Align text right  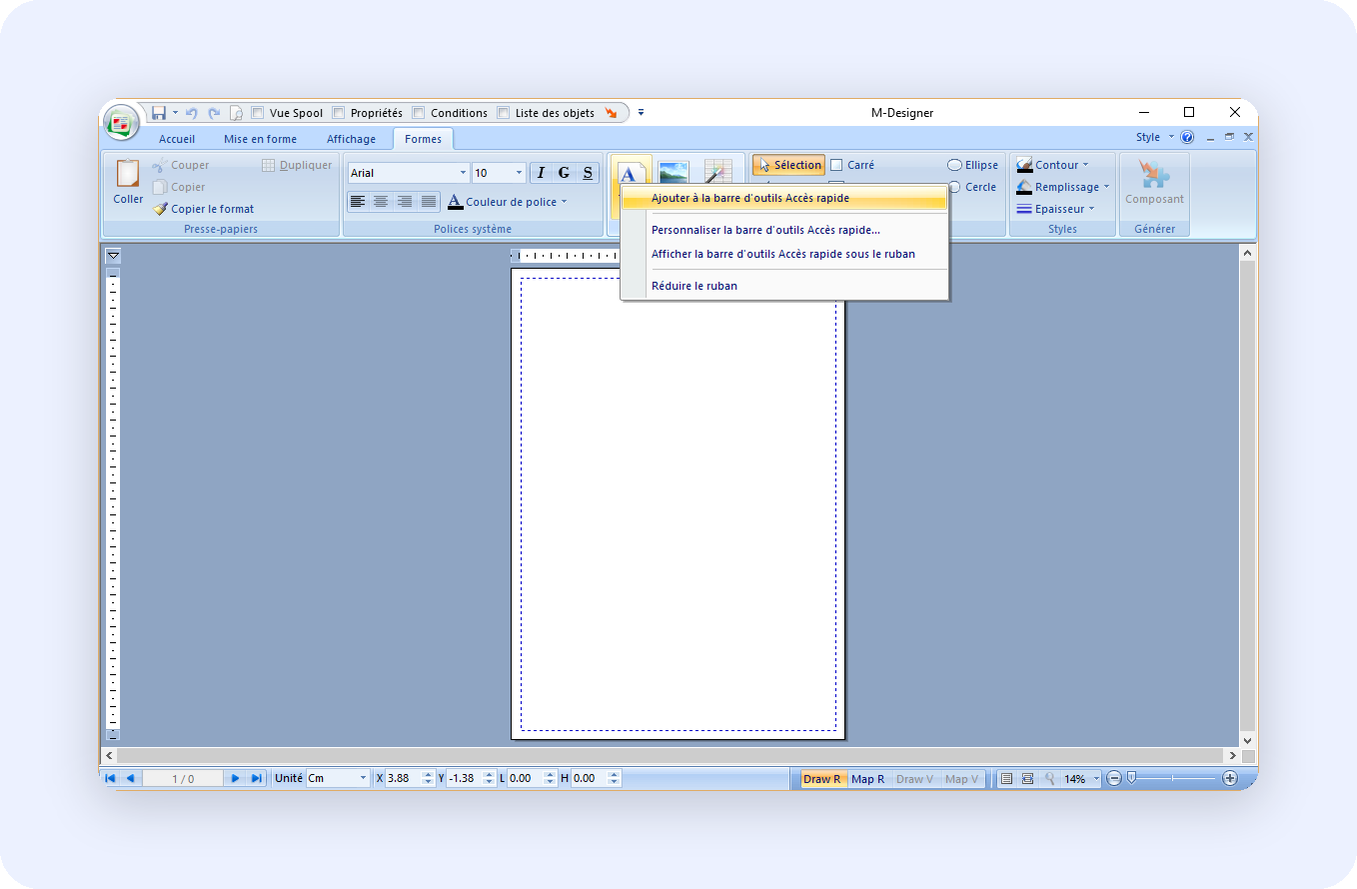coord(405,201)
